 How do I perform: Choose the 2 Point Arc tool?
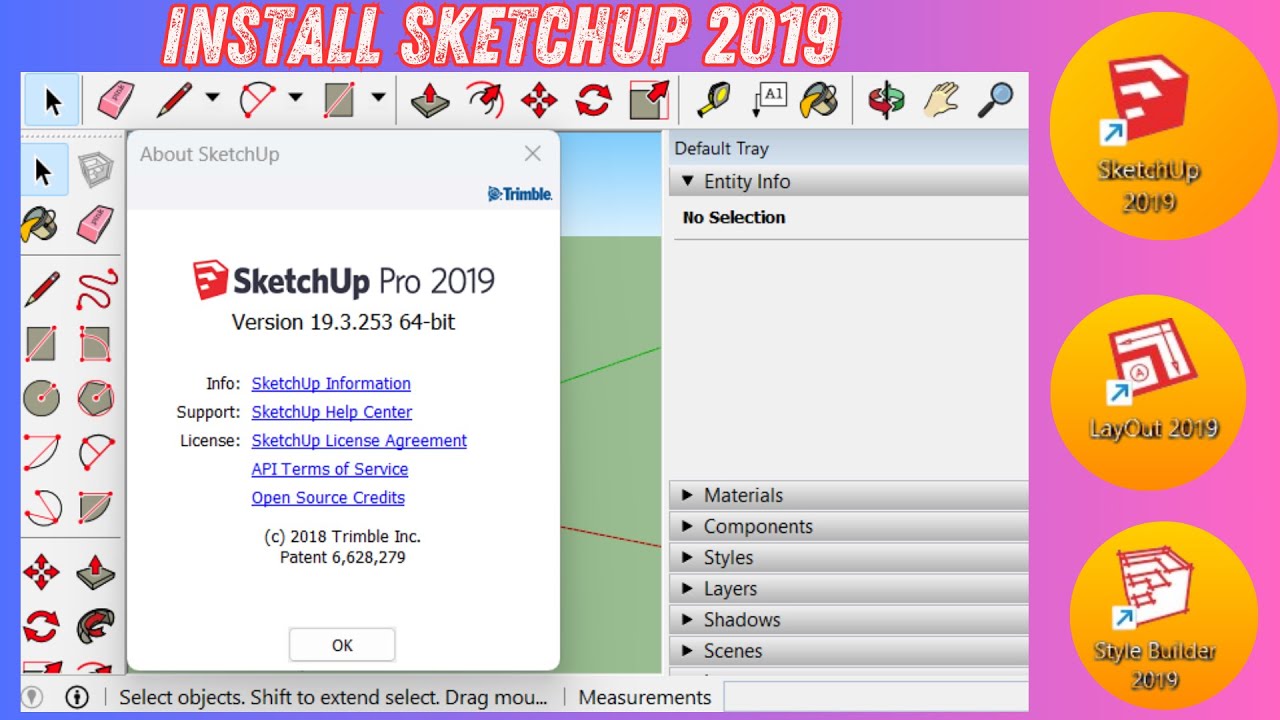pyautogui.click(x=96, y=452)
